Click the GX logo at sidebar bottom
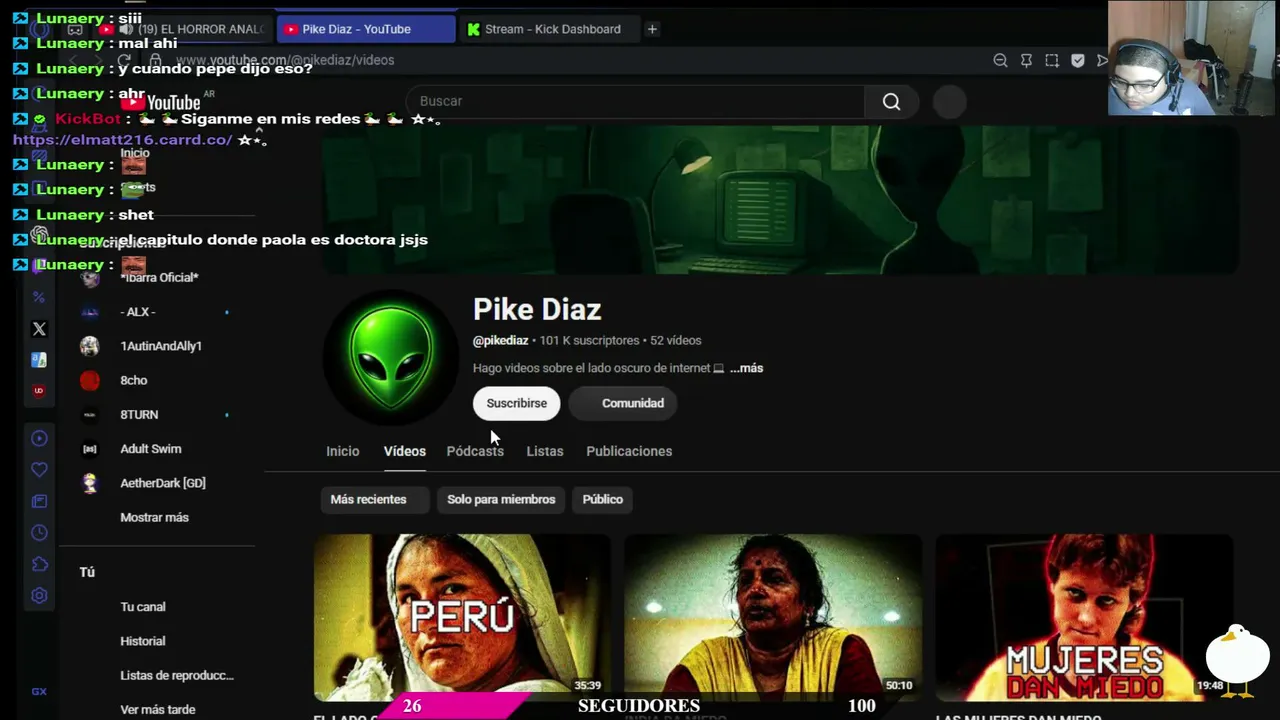1280x720 pixels. coord(39,691)
